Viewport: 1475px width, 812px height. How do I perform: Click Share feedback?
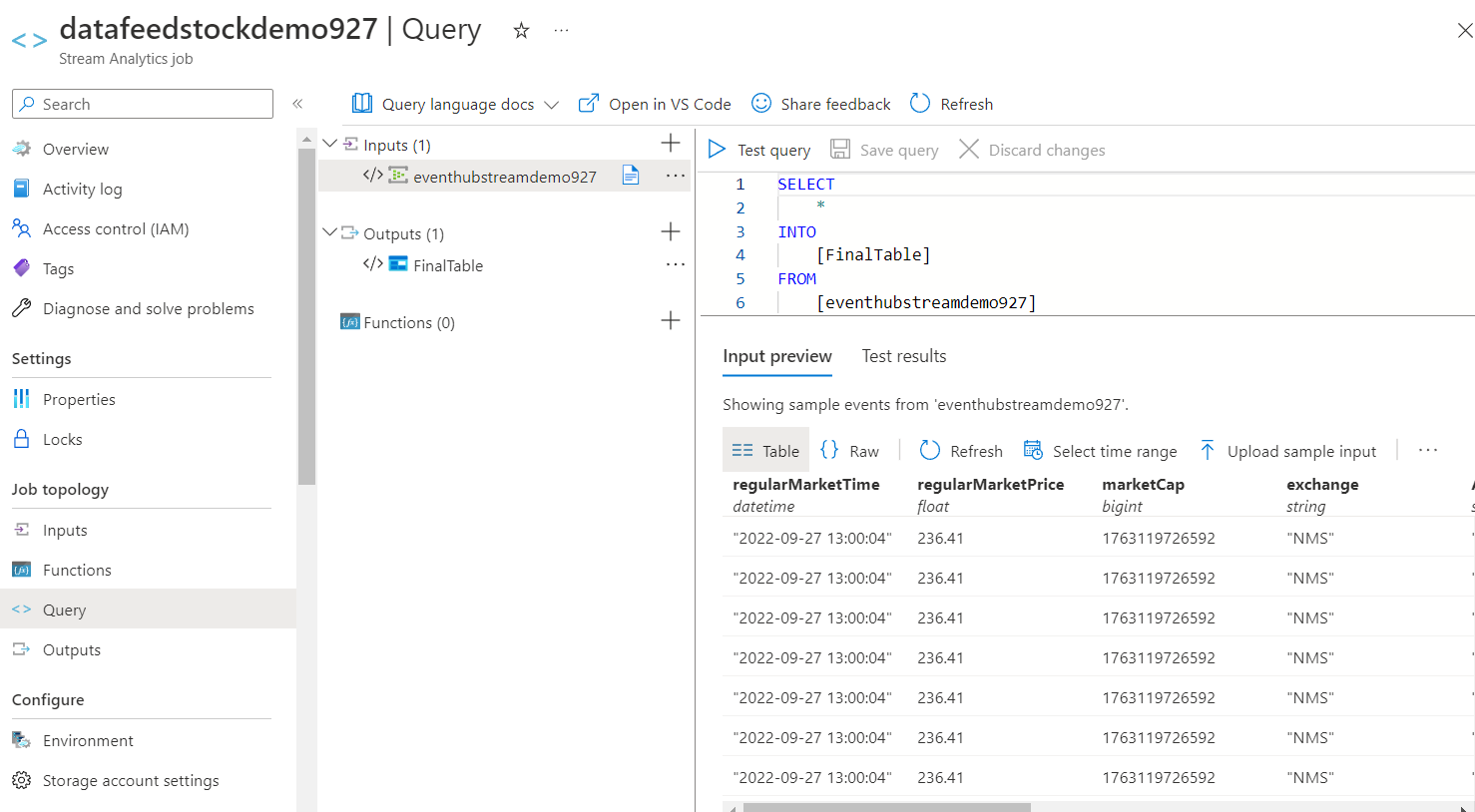tap(820, 103)
